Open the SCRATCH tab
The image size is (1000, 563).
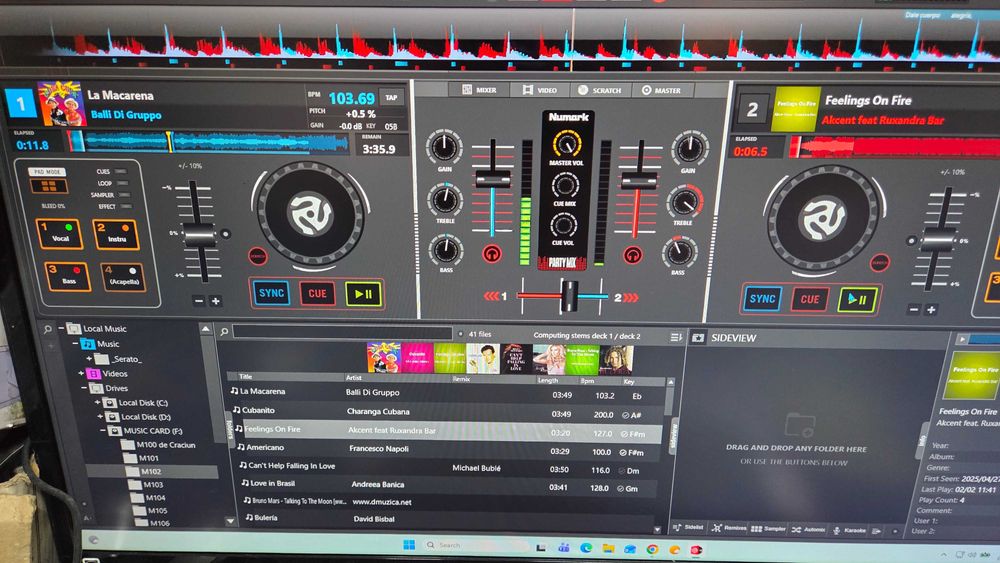[x=599, y=91]
